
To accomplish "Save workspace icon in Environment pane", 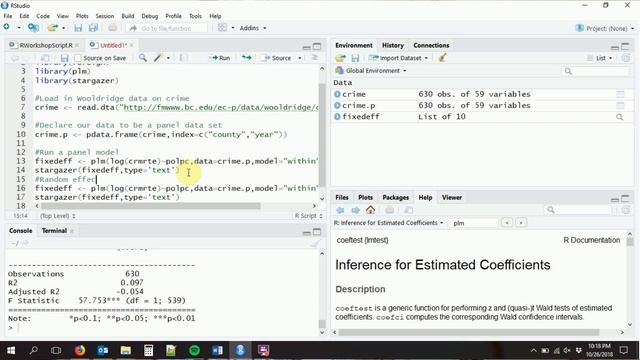I will pos(355,58).
